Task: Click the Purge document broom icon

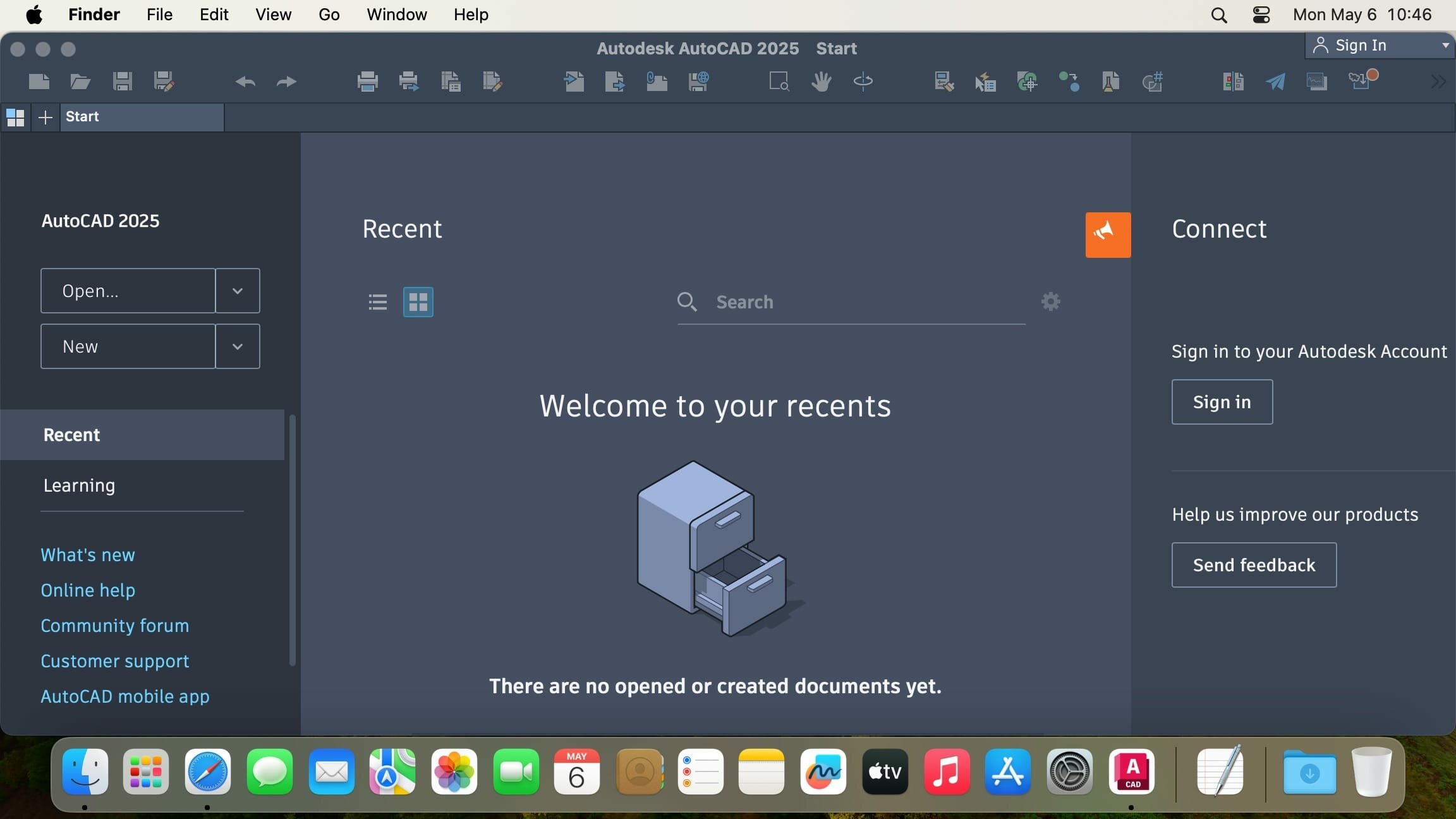Action: point(1110,82)
